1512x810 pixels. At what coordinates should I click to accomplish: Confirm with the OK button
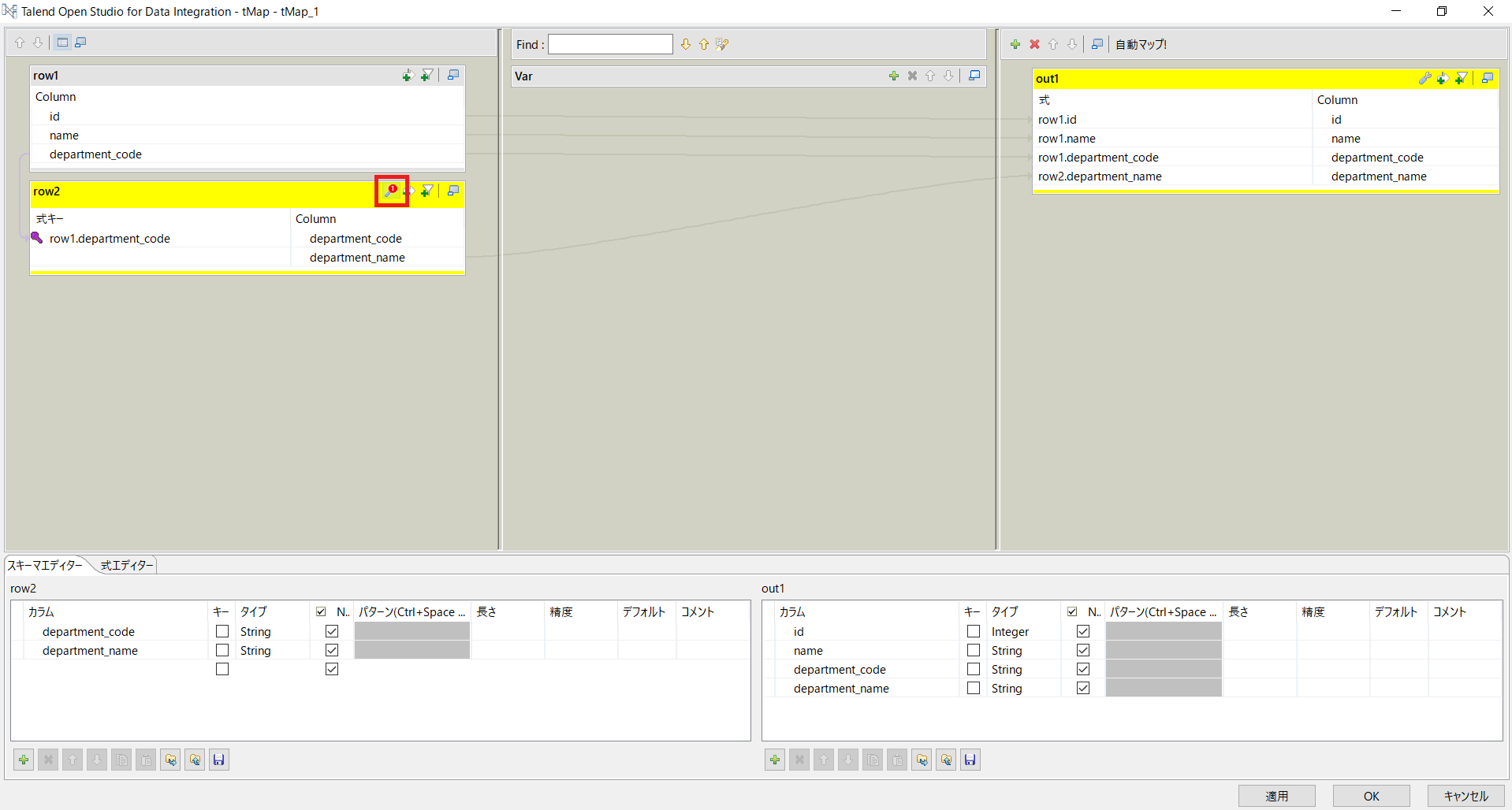point(1372,796)
